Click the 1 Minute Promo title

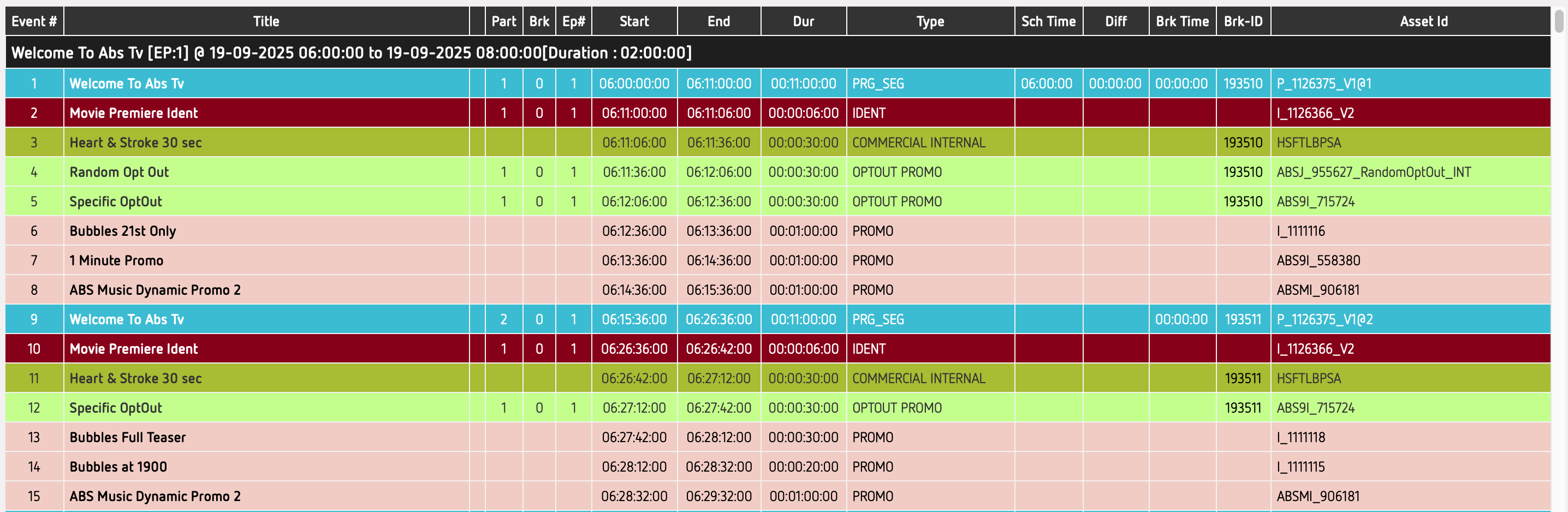(x=116, y=260)
